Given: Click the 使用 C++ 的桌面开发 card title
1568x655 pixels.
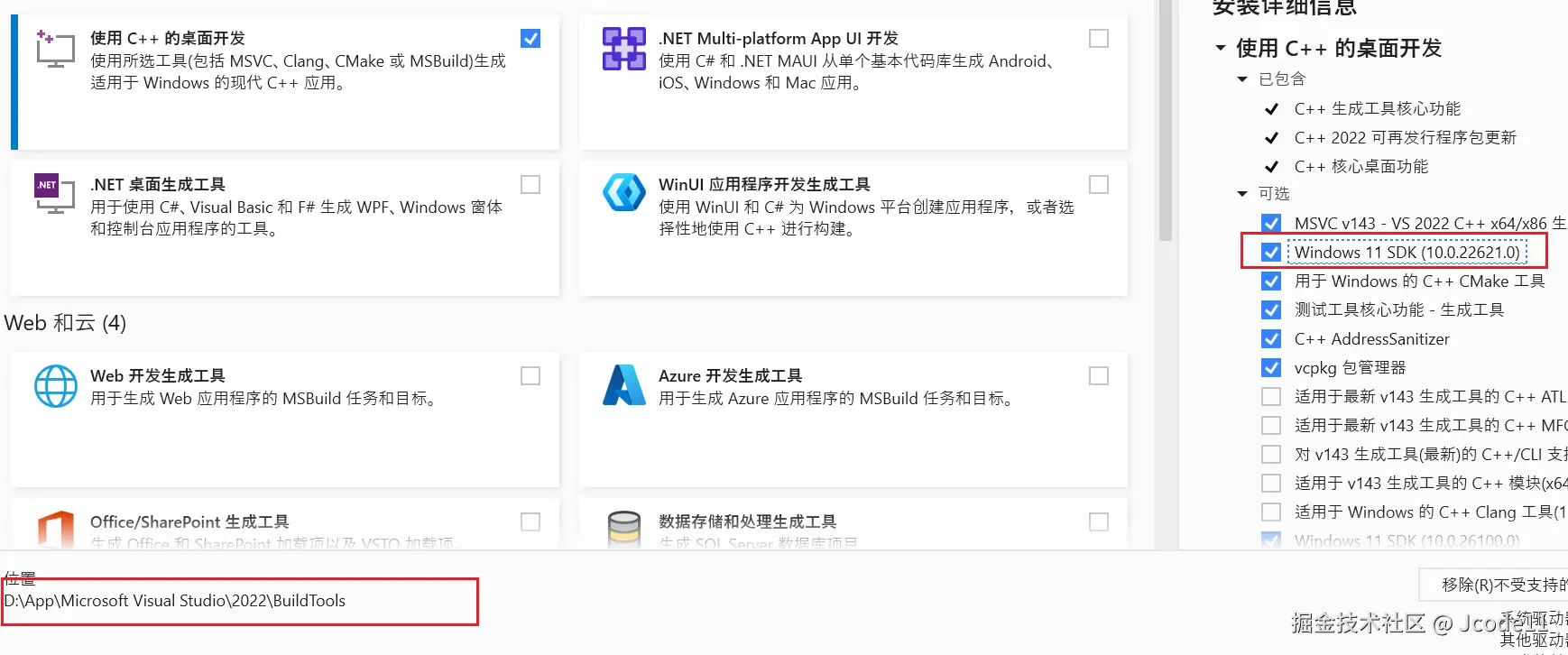Looking at the screenshot, I should [x=168, y=39].
